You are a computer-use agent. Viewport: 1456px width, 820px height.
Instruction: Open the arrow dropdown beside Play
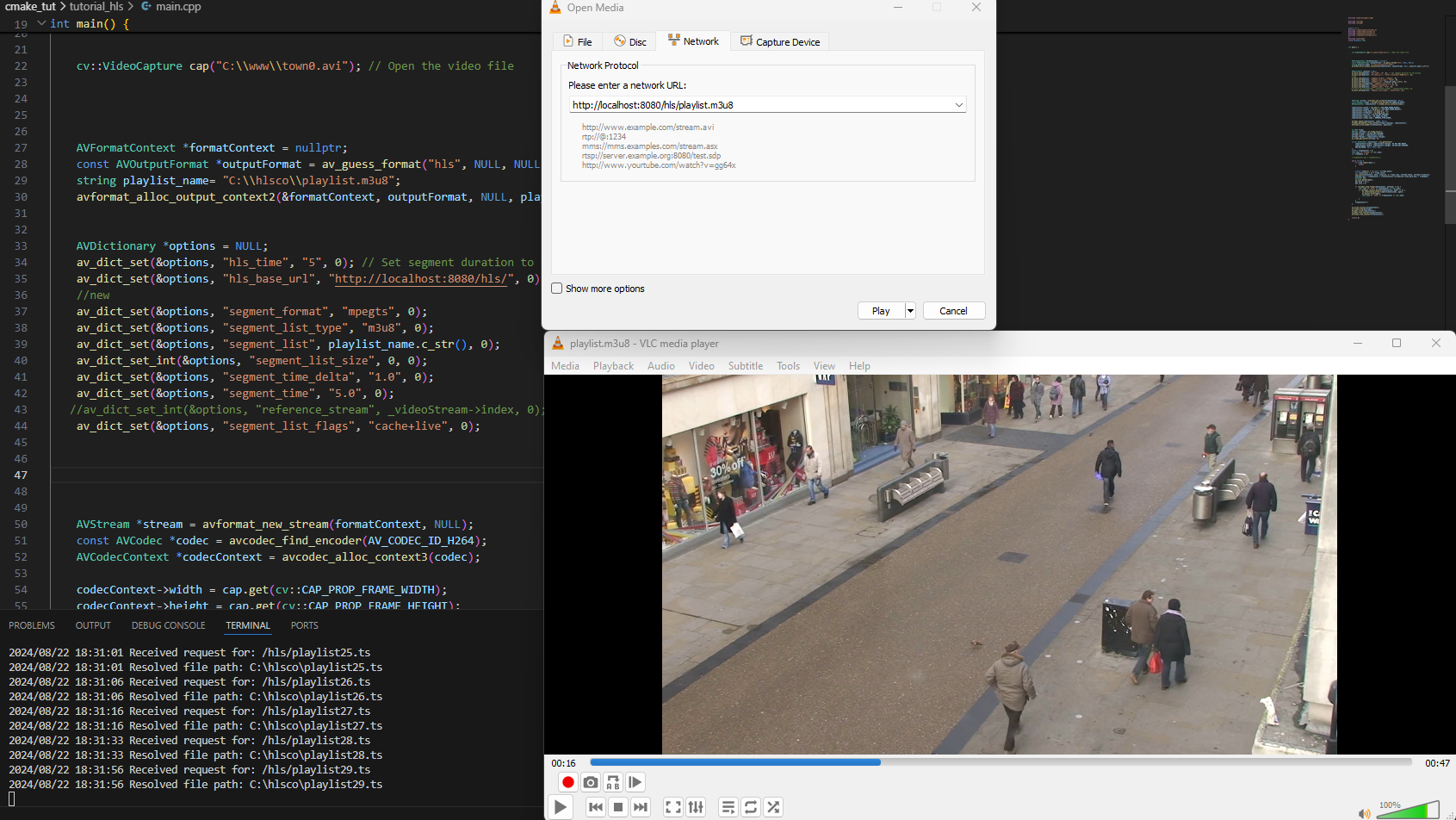coord(910,311)
